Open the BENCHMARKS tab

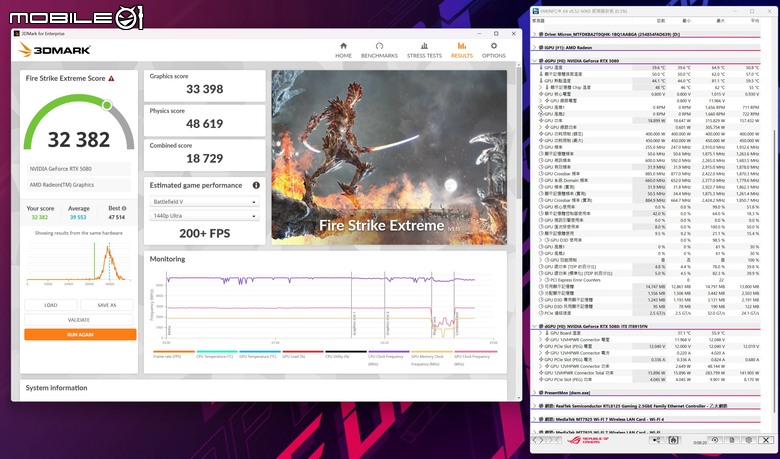click(x=379, y=50)
